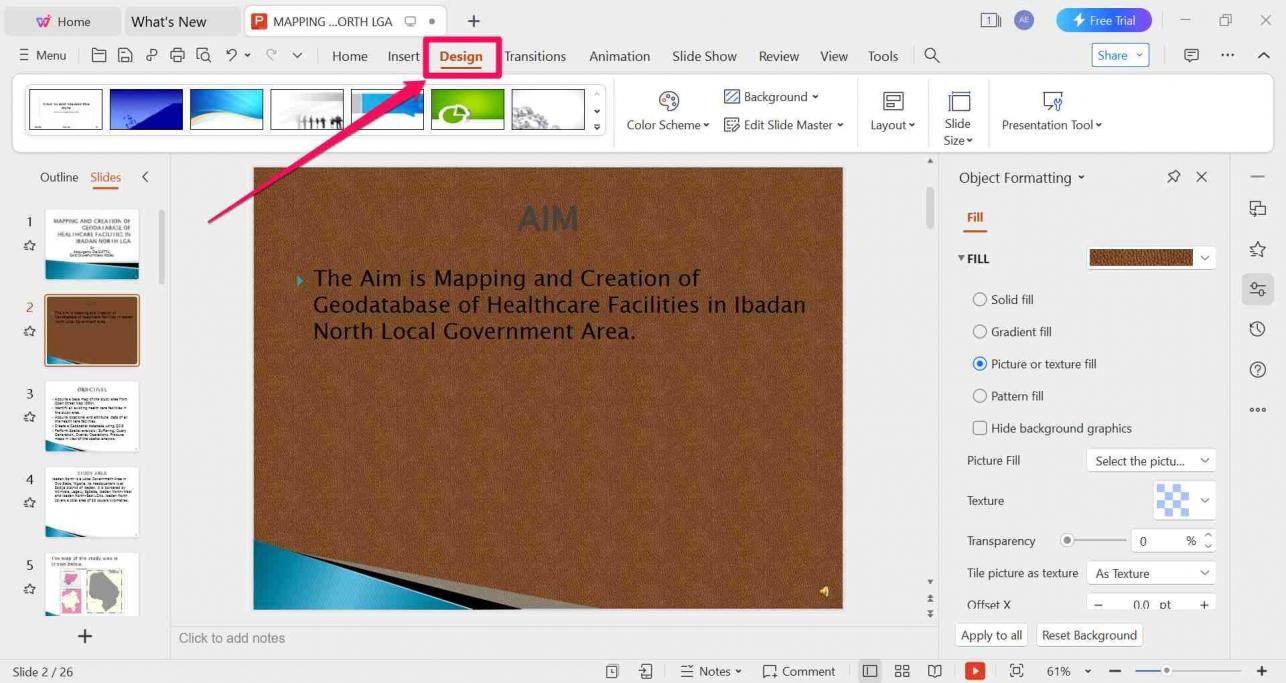The height and width of the screenshot is (683, 1286).
Task: Open the Picture Fill source dropdown
Action: (x=1150, y=461)
